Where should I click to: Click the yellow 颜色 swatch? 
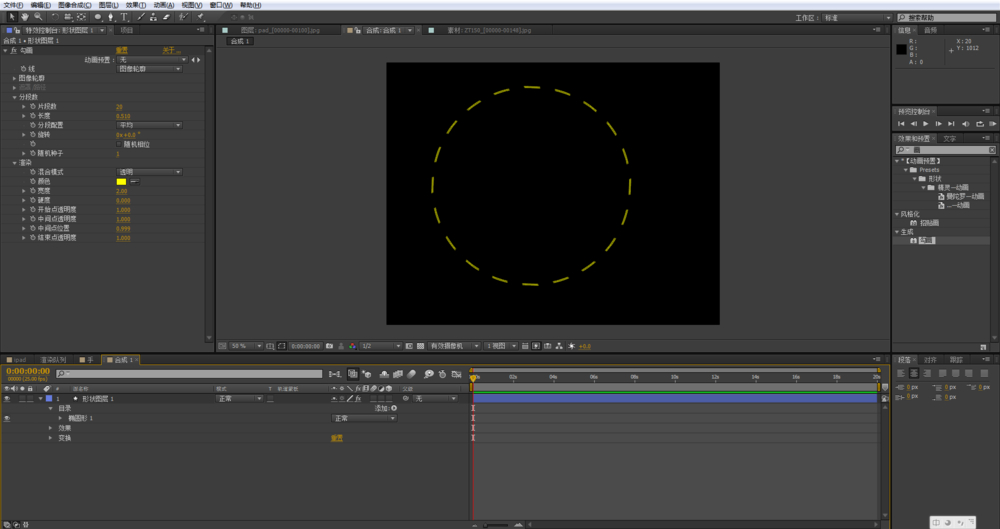tap(121, 182)
